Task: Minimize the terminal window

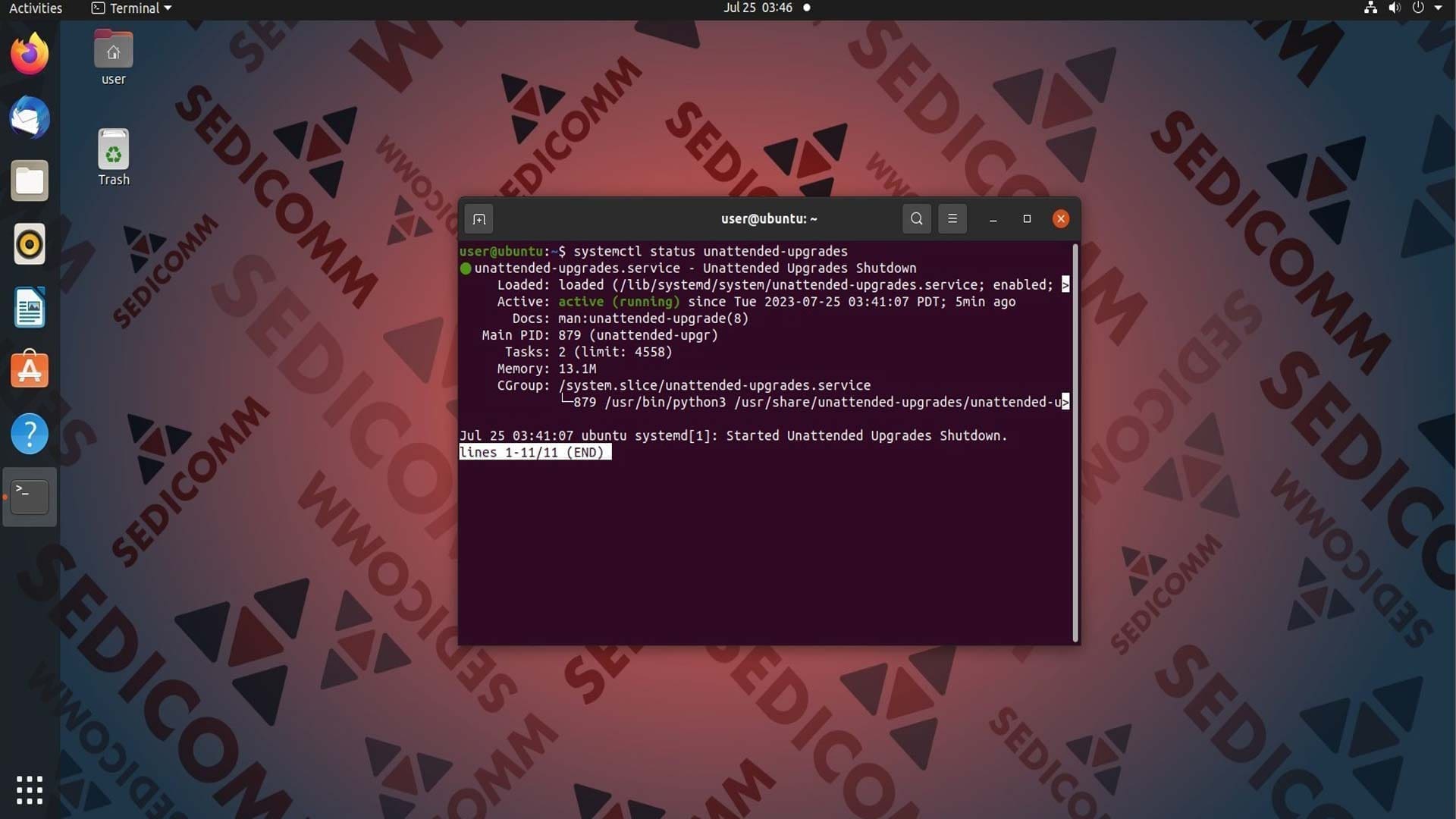Action: (x=993, y=219)
